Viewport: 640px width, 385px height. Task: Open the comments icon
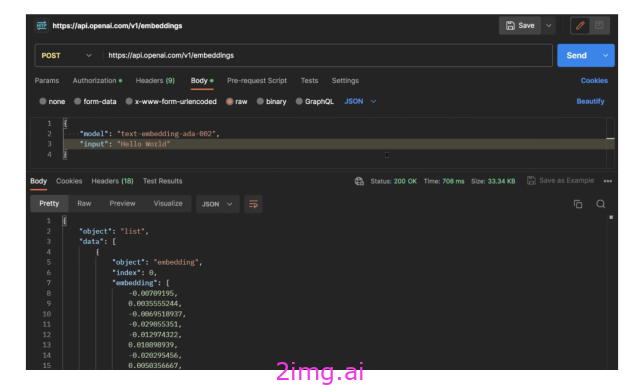click(x=599, y=26)
